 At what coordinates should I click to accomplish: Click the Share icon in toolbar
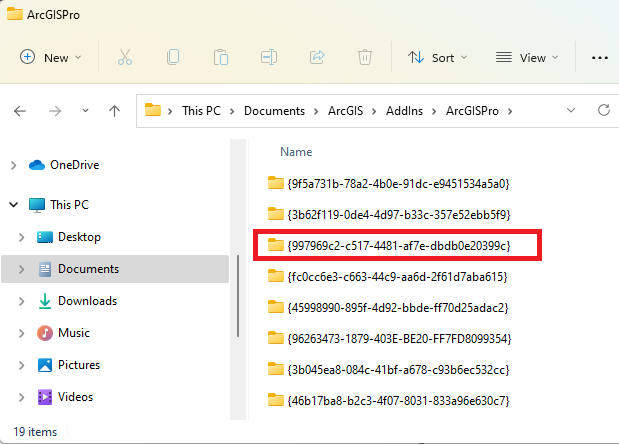point(317,58)
